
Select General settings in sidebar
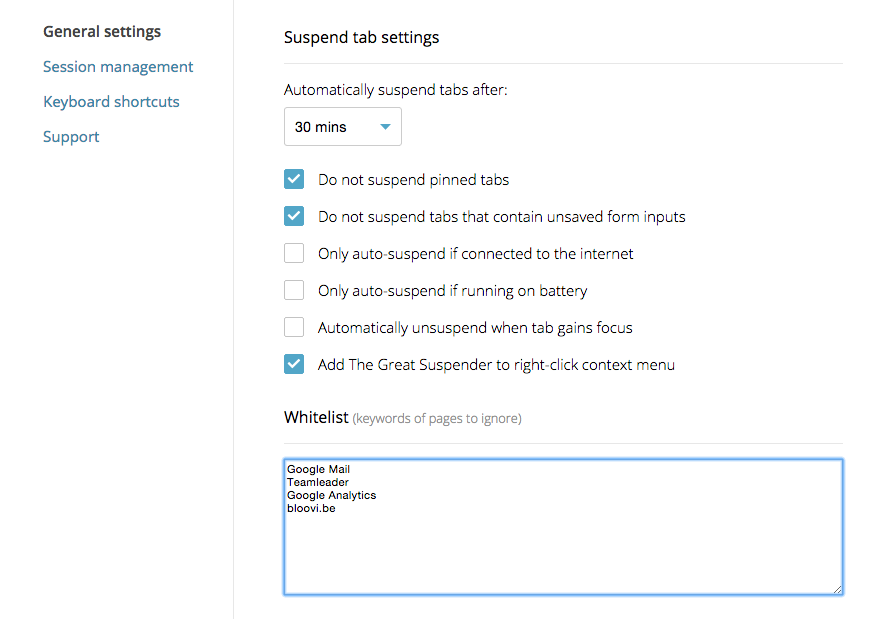pyautogui.click(x=102, y=32)
